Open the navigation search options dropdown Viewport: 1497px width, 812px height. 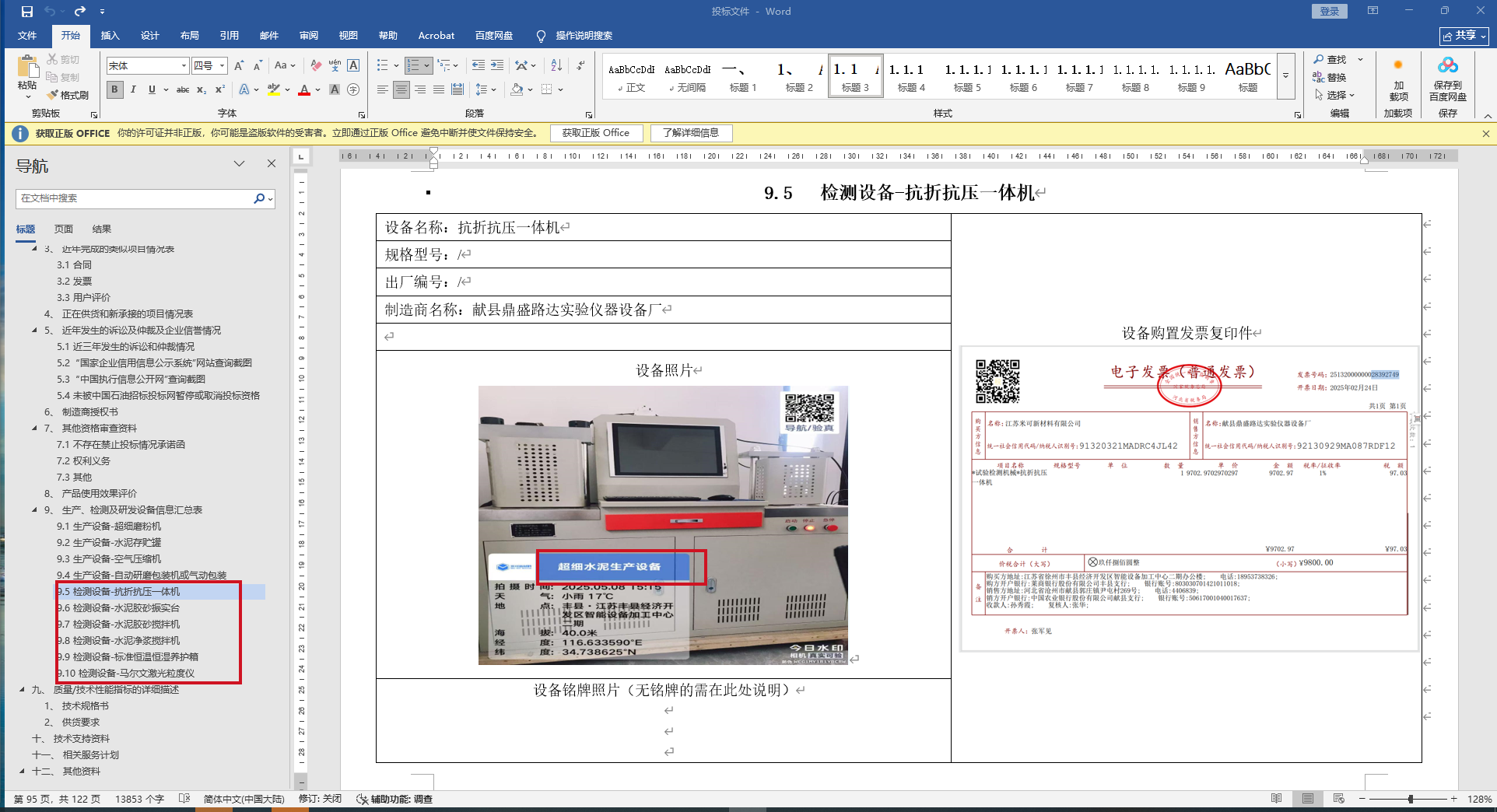(270, 199)
